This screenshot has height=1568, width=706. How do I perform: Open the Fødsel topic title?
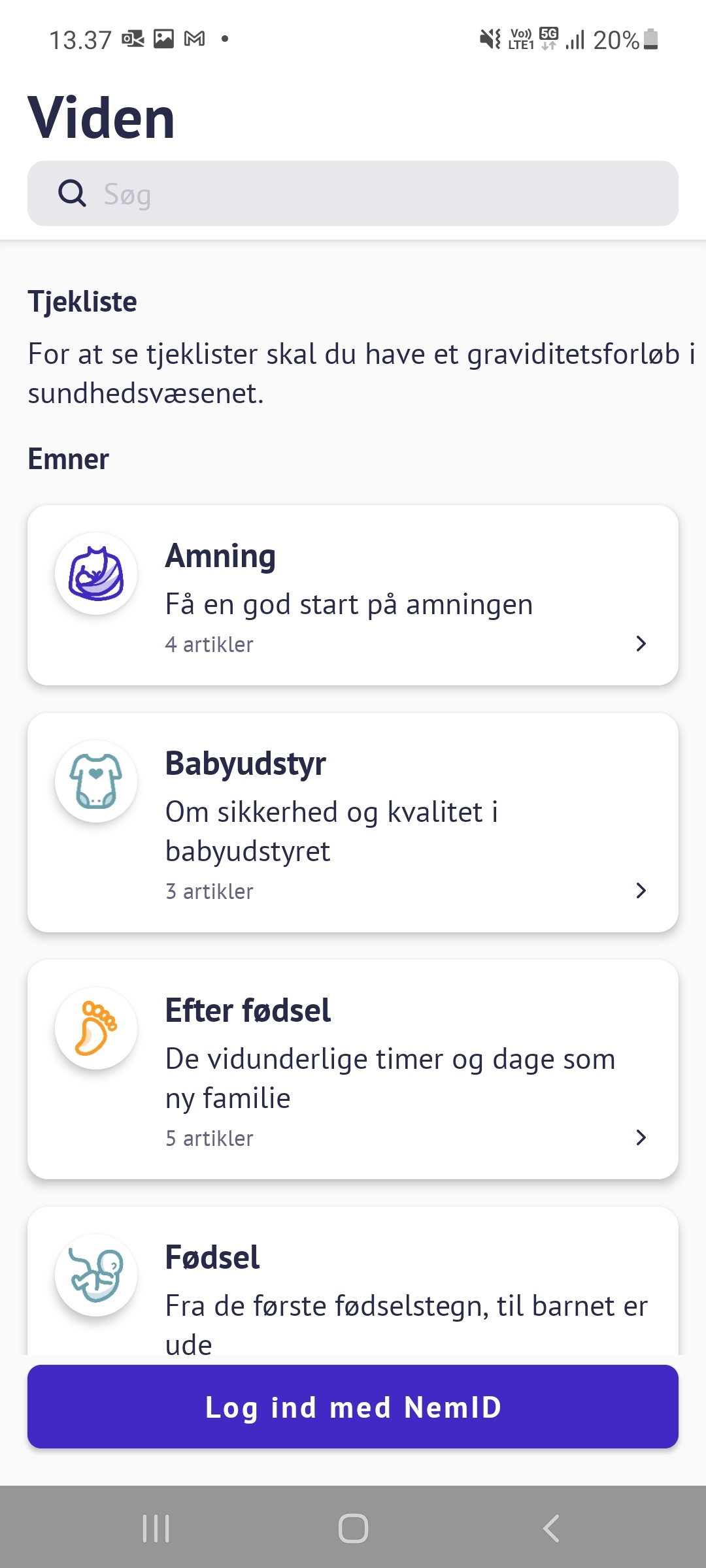point(212,1257)
